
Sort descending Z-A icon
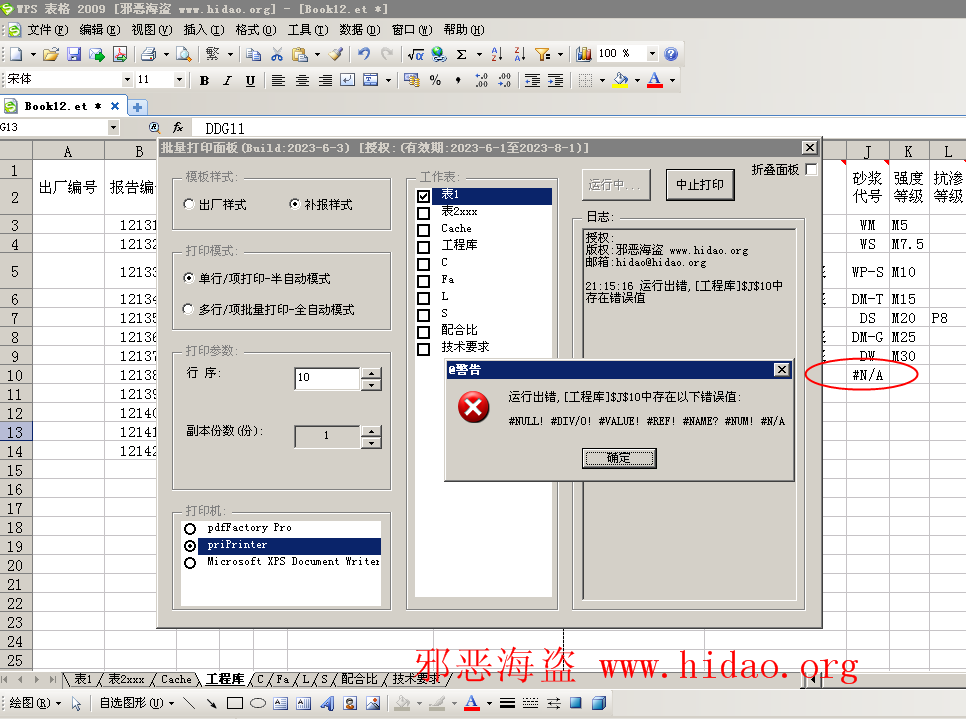tap(519, 54)
